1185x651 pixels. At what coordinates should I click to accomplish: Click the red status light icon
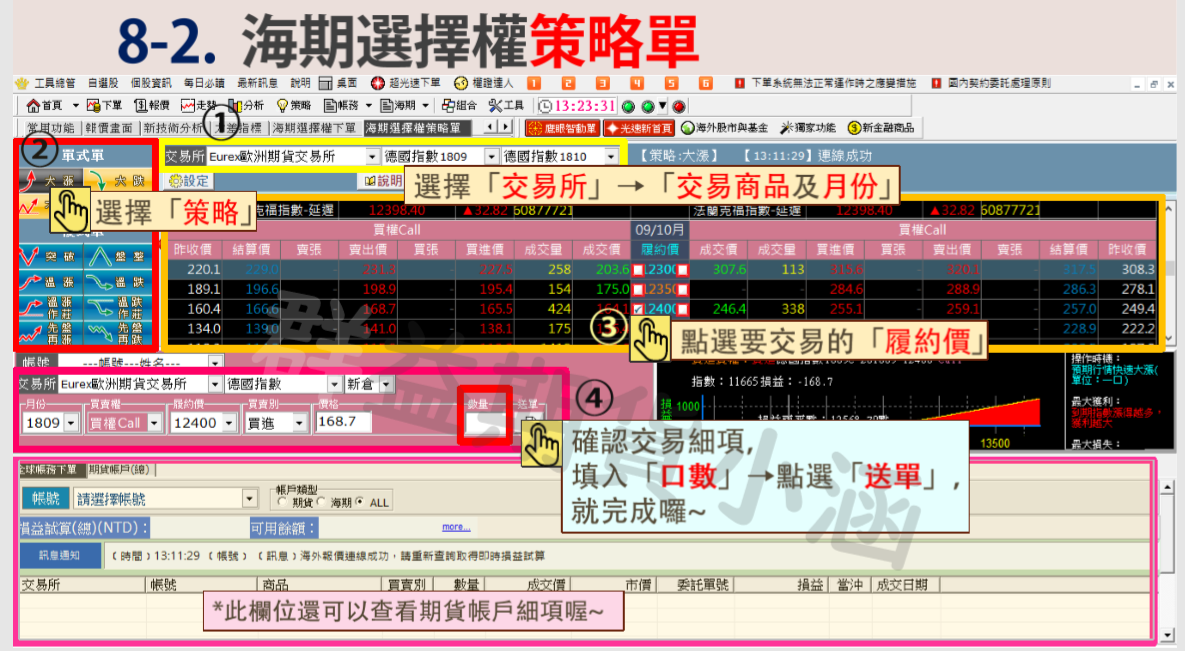coord(679,107)
